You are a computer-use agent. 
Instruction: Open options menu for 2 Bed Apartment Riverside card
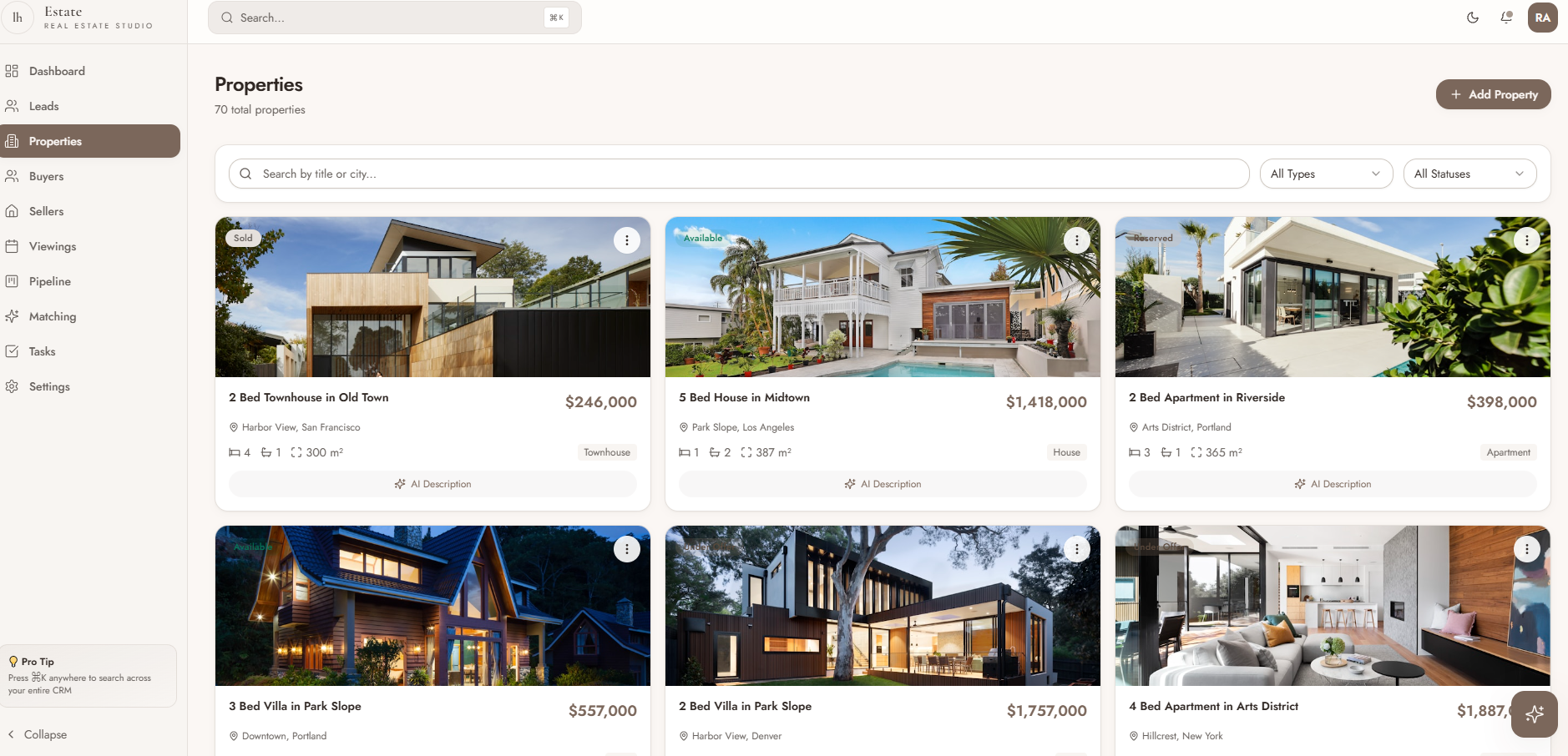coord(1527,240)
